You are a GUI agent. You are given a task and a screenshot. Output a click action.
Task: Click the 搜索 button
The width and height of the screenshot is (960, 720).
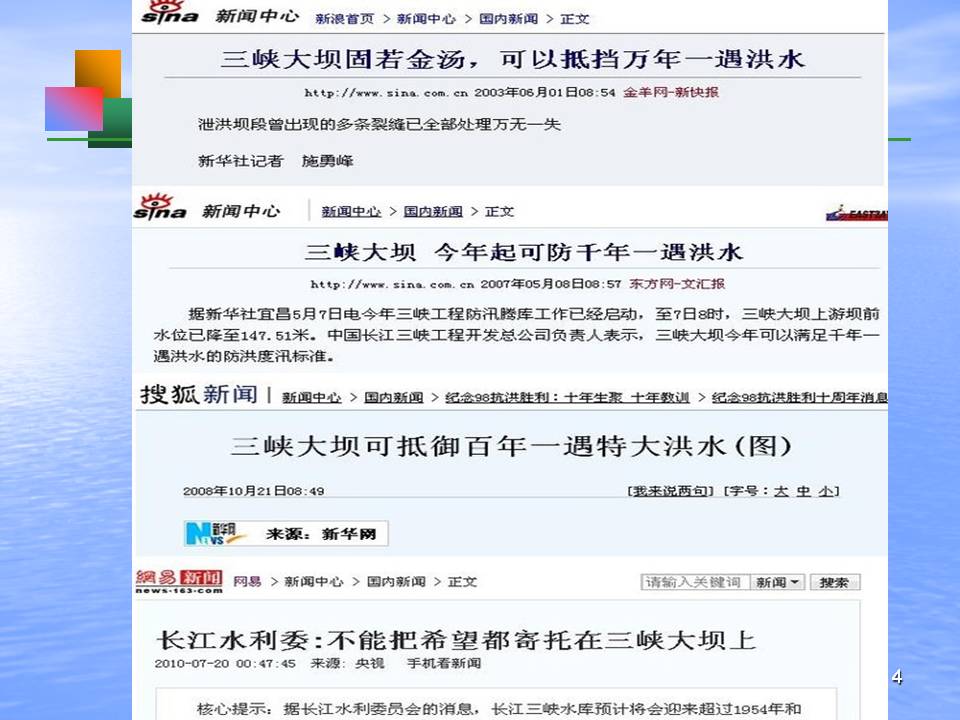click(x=834, y=582)
